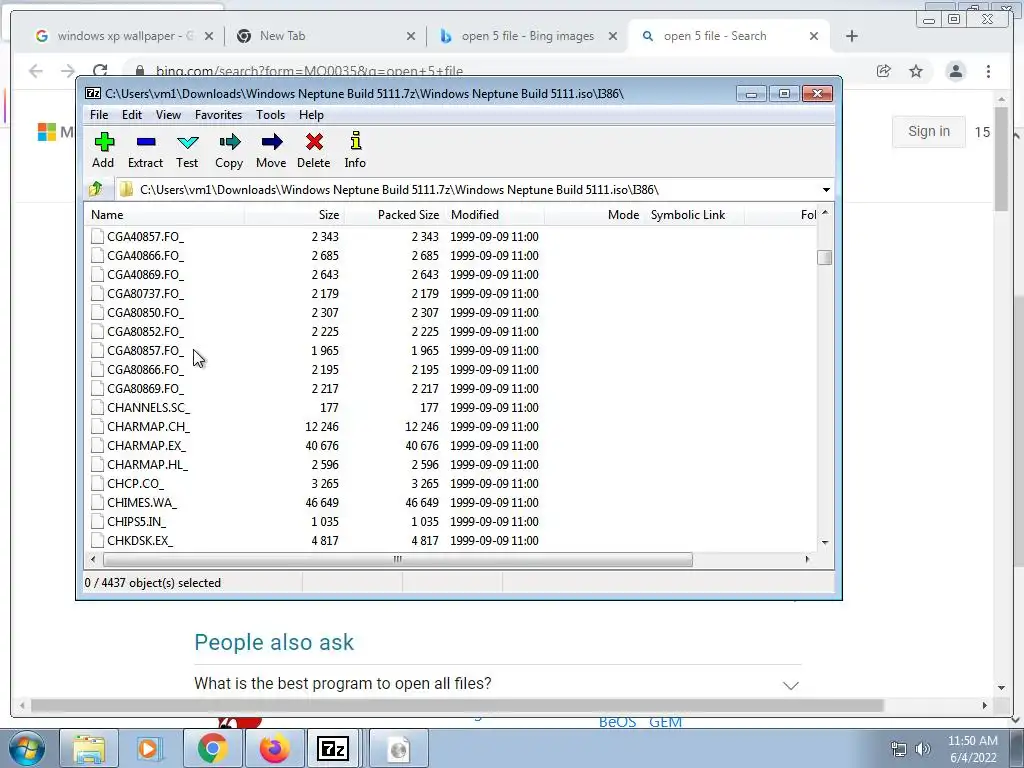This screenshot has width=1024, height=768.
Task: Select file CGA80857.FO_
Action: (x=146, y=351)
